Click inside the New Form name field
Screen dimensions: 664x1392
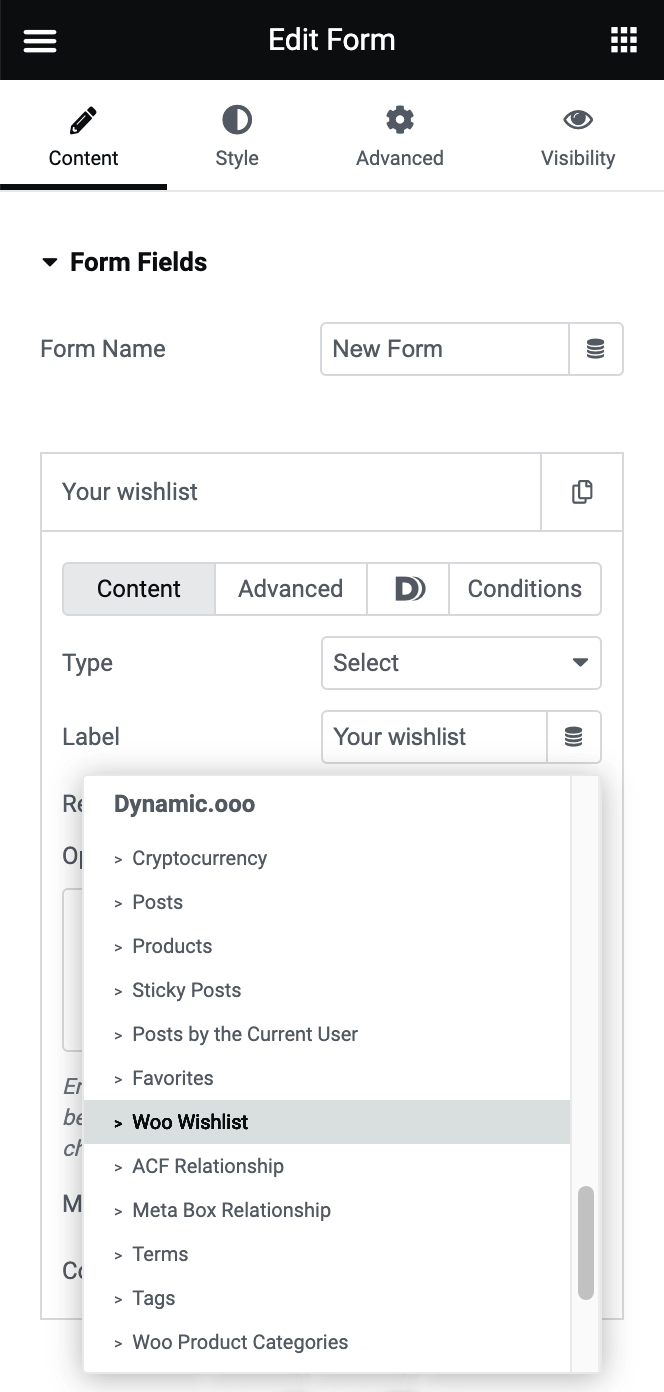click(444, 349)
